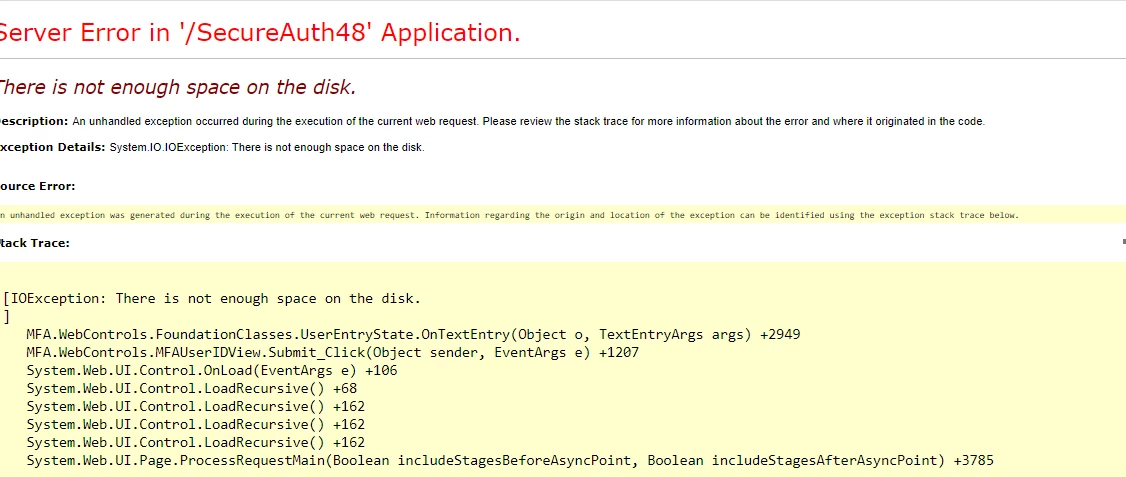Click the "Stack Trace:" label

click(x=34, y=243)
